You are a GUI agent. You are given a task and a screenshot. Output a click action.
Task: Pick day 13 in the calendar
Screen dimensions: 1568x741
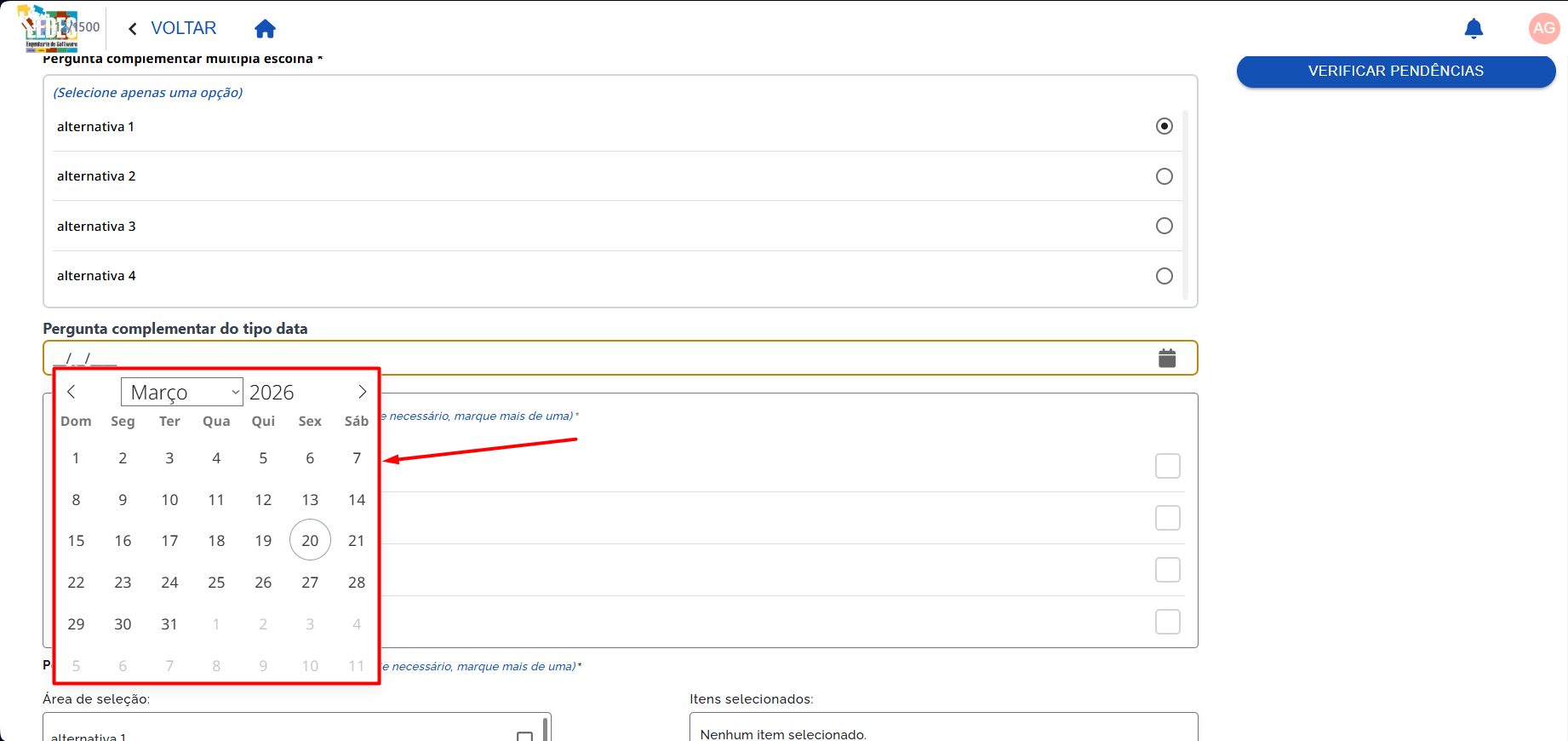tap(310, 500)
